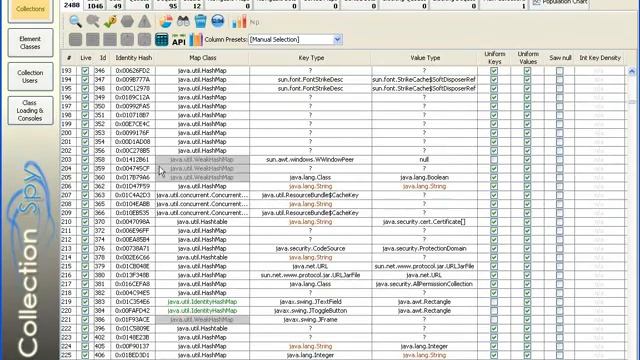Select identity hash 0x00626FD2
Viewport: 640px width, 360px height.
point(133,71)
